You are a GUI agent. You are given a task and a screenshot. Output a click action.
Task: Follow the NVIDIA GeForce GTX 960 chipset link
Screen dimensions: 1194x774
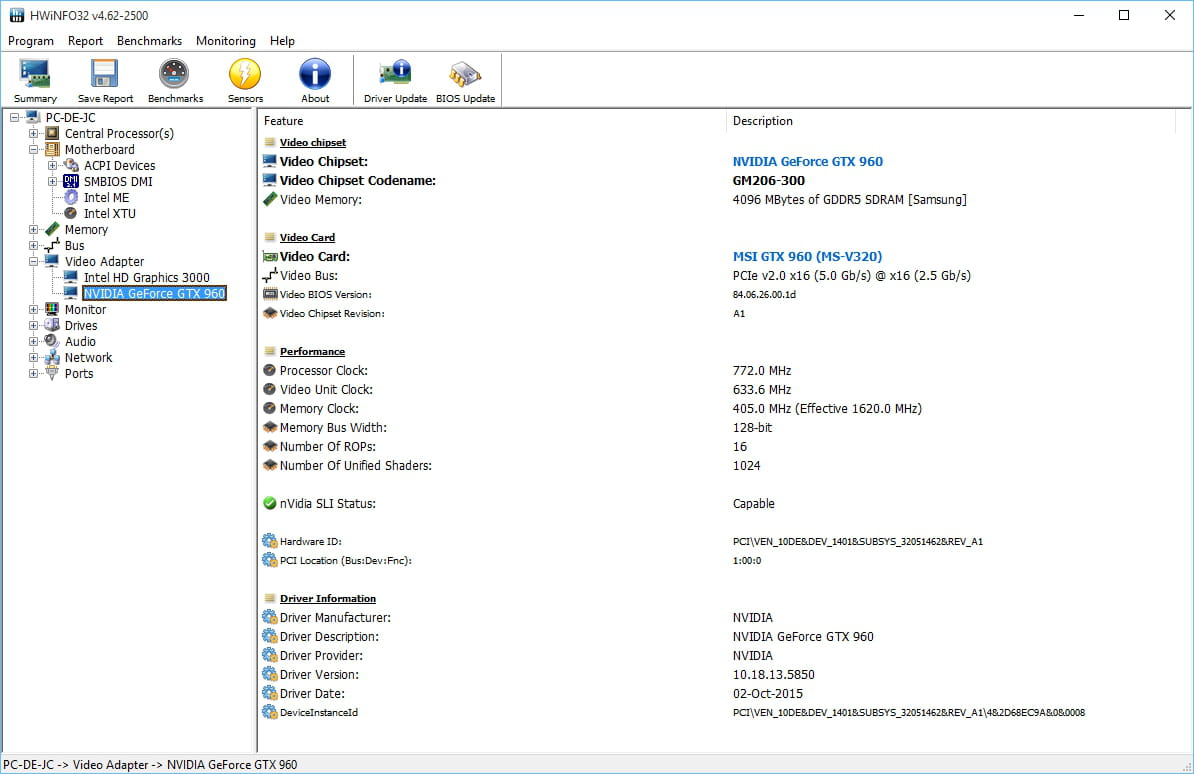[x=807, y=162]
